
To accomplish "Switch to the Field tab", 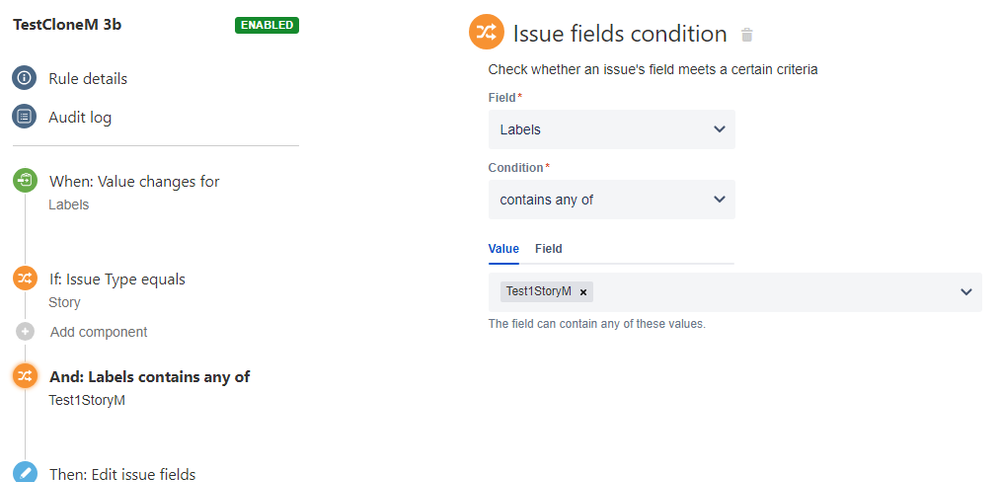I will point(548,249).
